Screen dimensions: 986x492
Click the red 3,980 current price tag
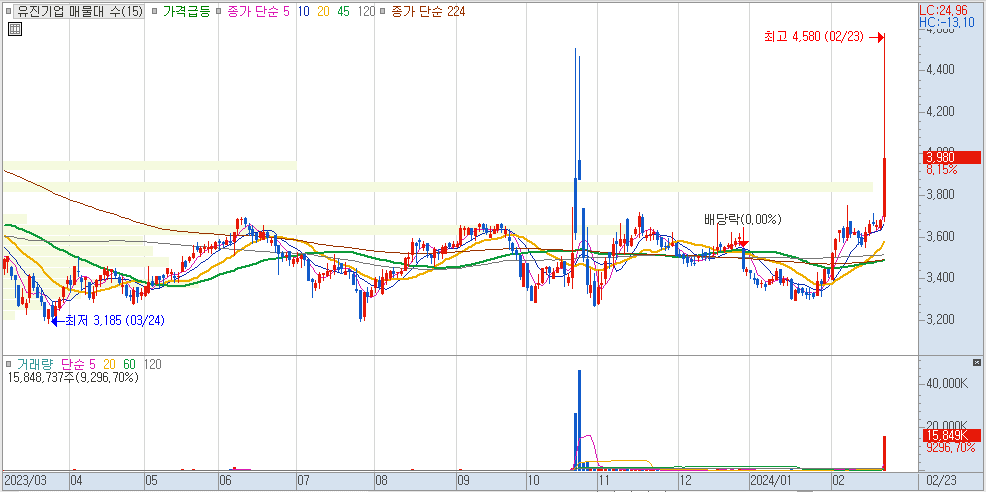tap(952, 157)
